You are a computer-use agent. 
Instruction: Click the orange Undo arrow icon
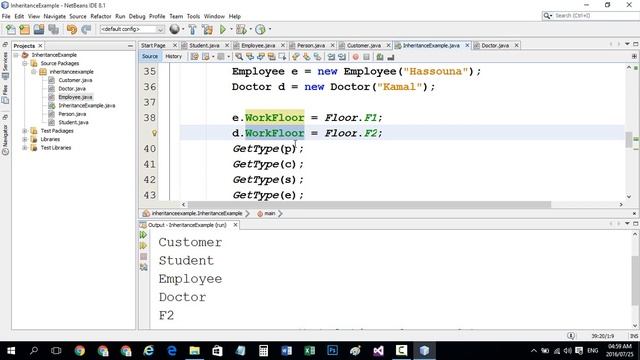coord(72,29)
